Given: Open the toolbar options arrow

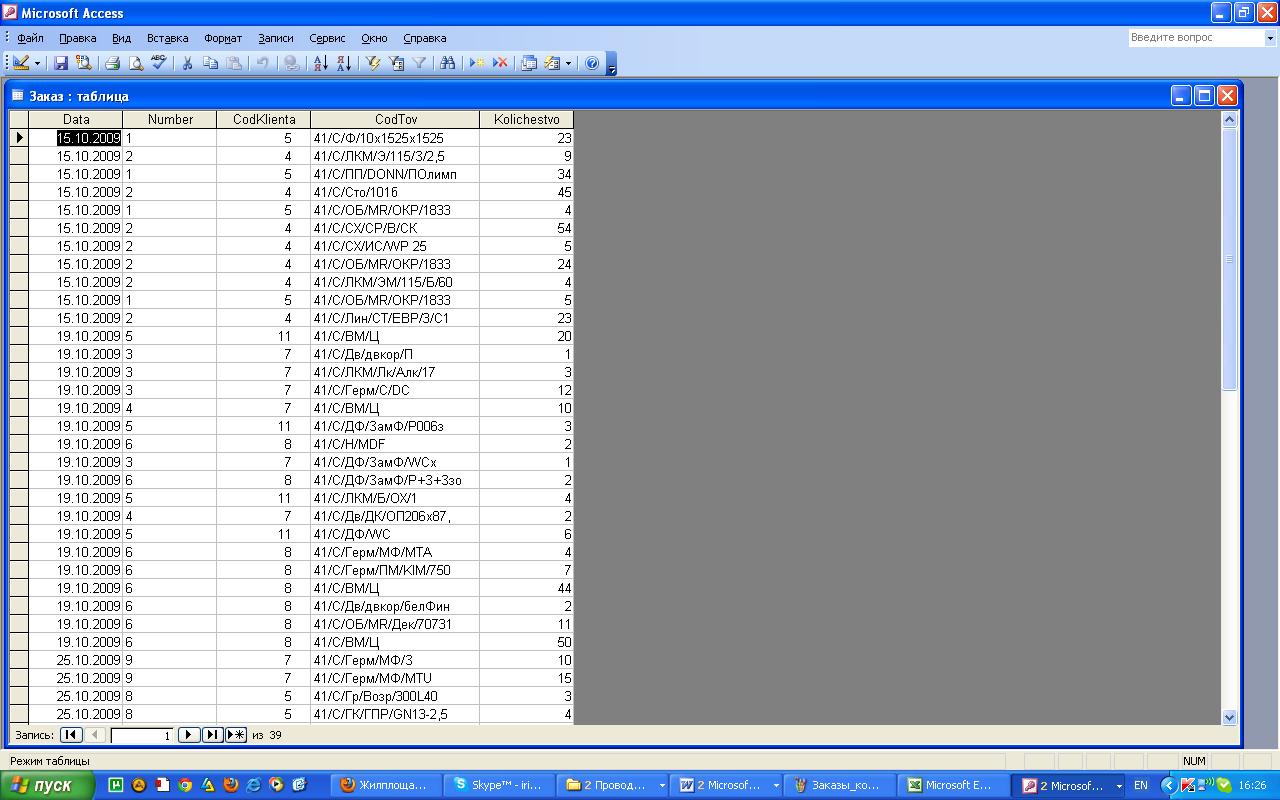Looking at the screenshot, I should click(612, 64).
